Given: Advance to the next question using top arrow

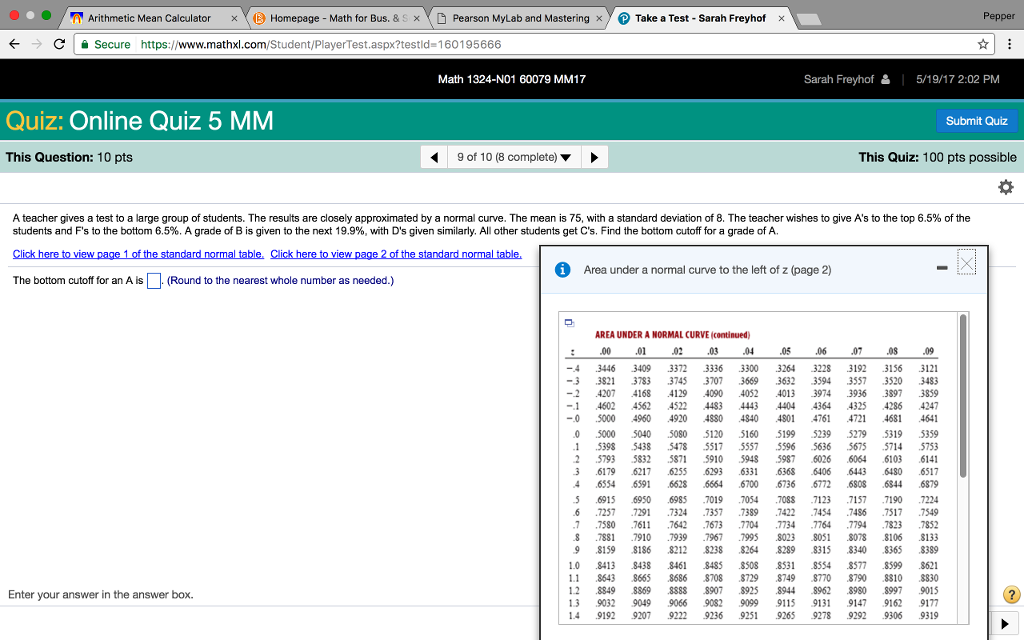Looking at the screenshot, I should (593, 157).
